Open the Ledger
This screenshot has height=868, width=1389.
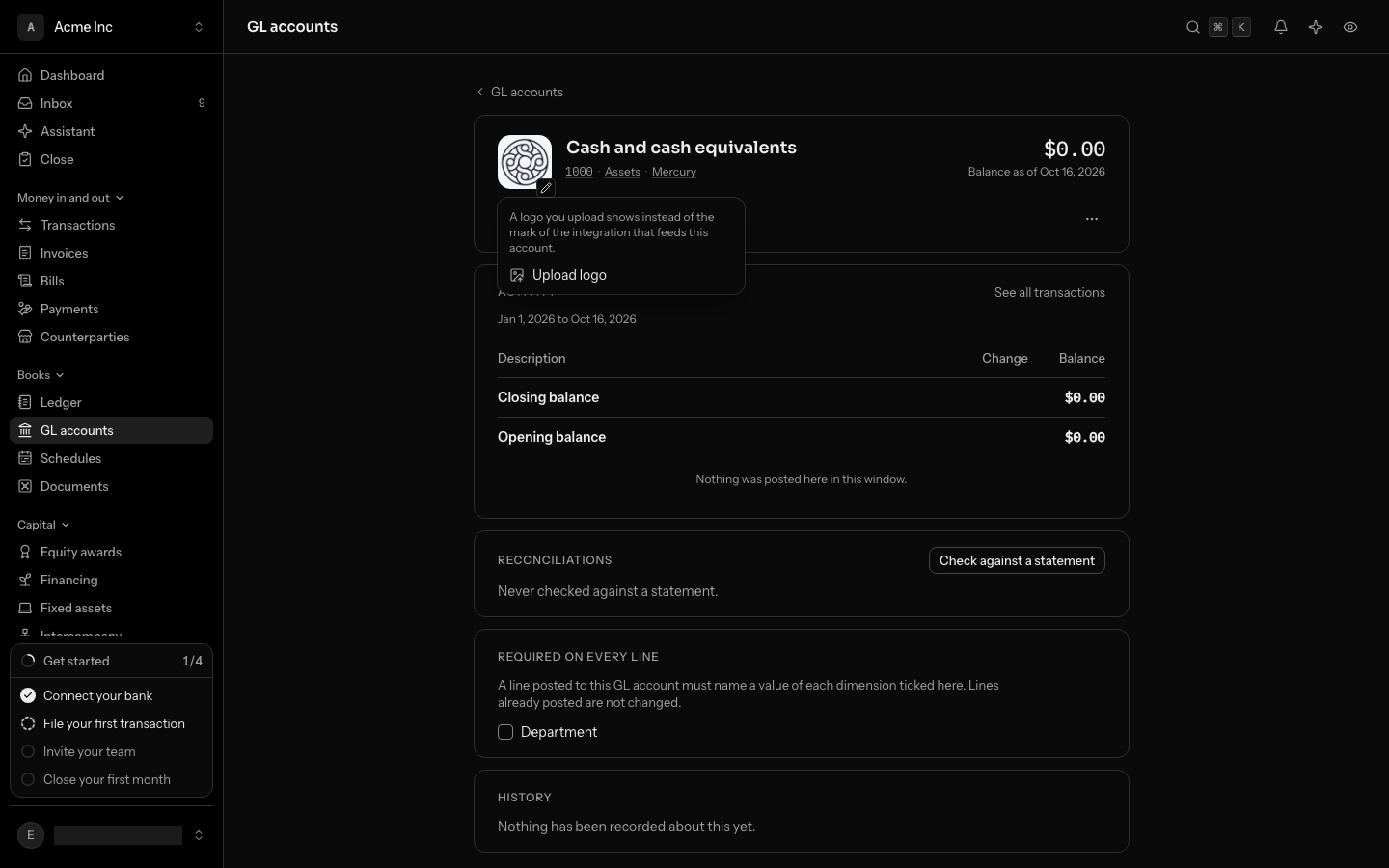coord(111,402)
